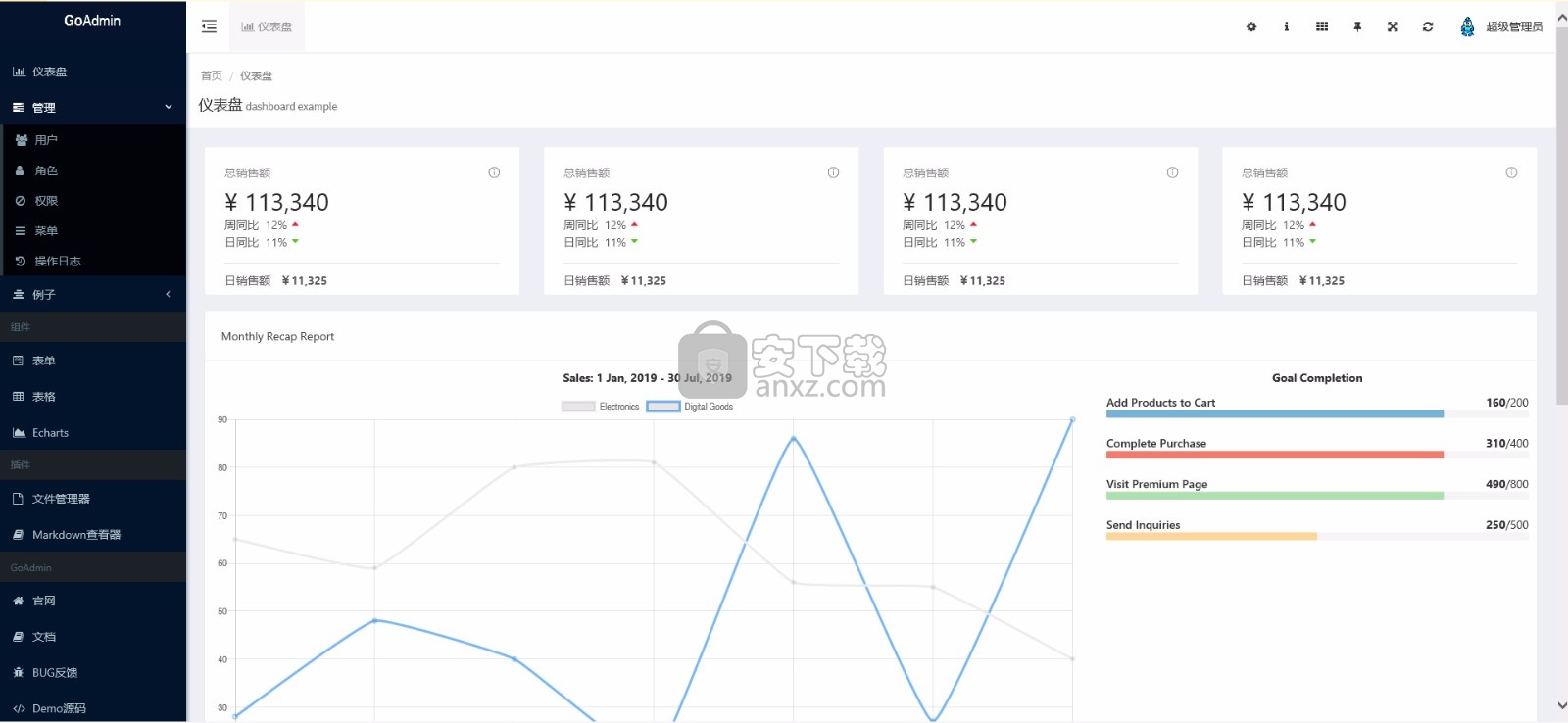Click the GoAdmin logo
Screen dimensions: 1568x723
pos(92,21)
